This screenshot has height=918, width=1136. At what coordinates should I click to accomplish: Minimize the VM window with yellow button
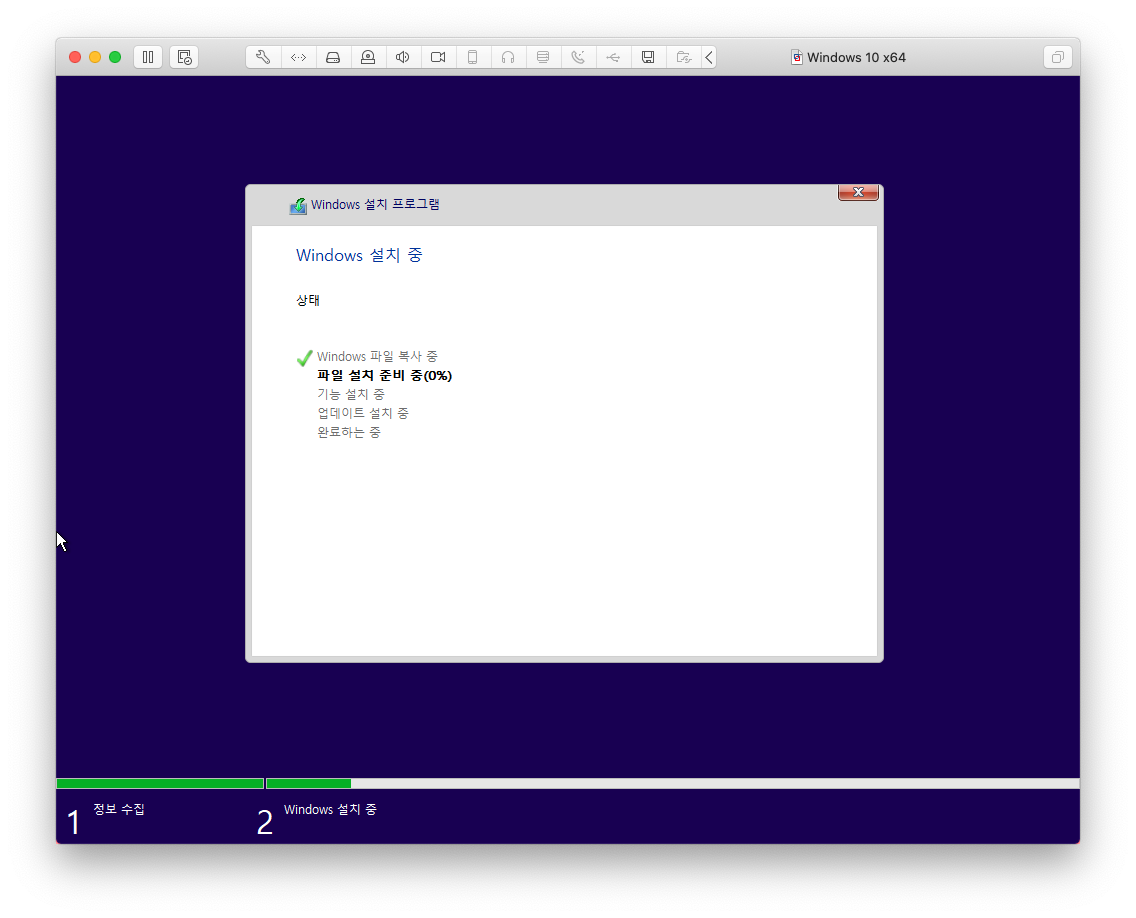[x=95, y=57]
